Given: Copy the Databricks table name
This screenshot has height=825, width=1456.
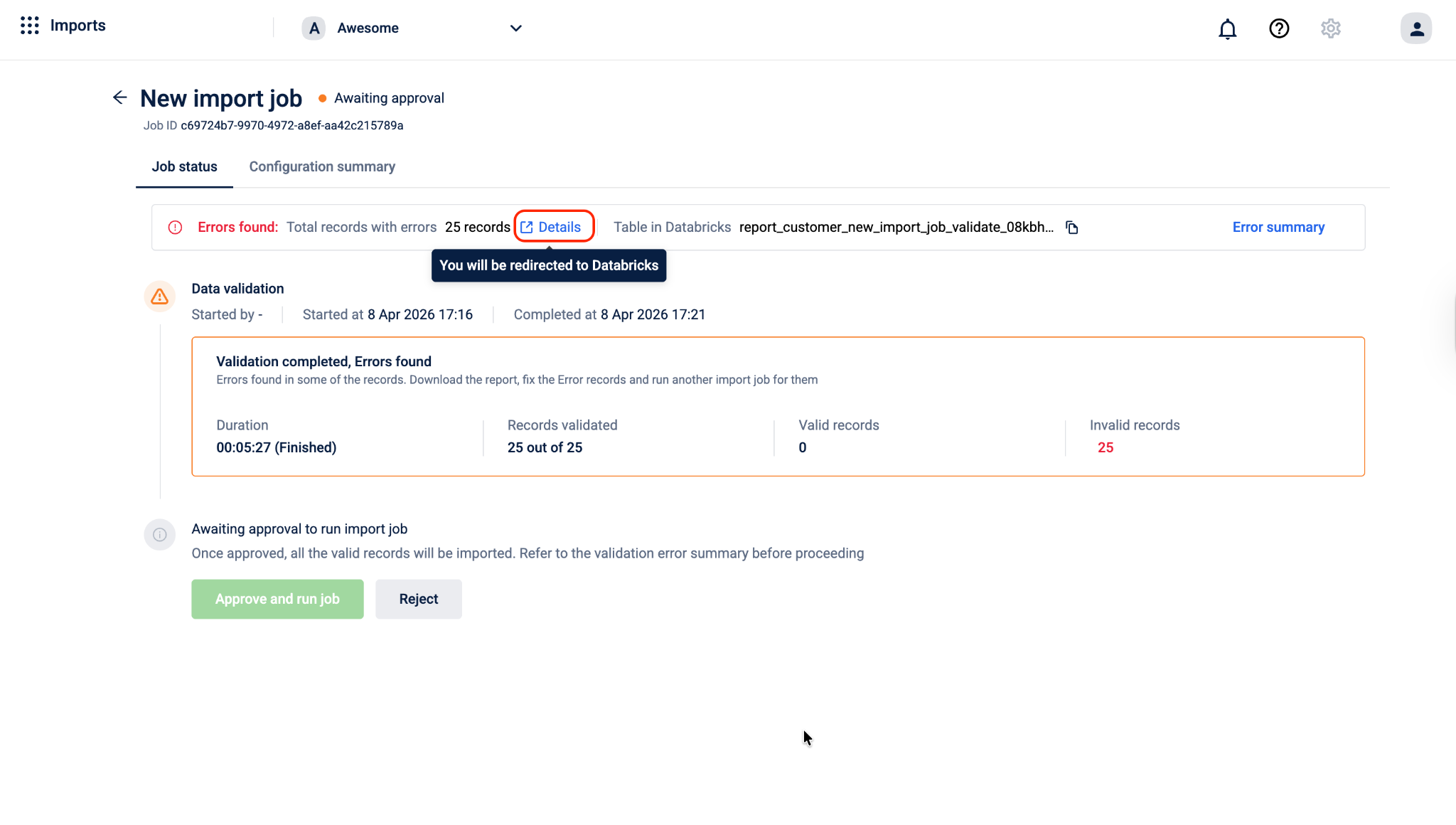Looking at the screenshot, I should [x=1071, y=228].
